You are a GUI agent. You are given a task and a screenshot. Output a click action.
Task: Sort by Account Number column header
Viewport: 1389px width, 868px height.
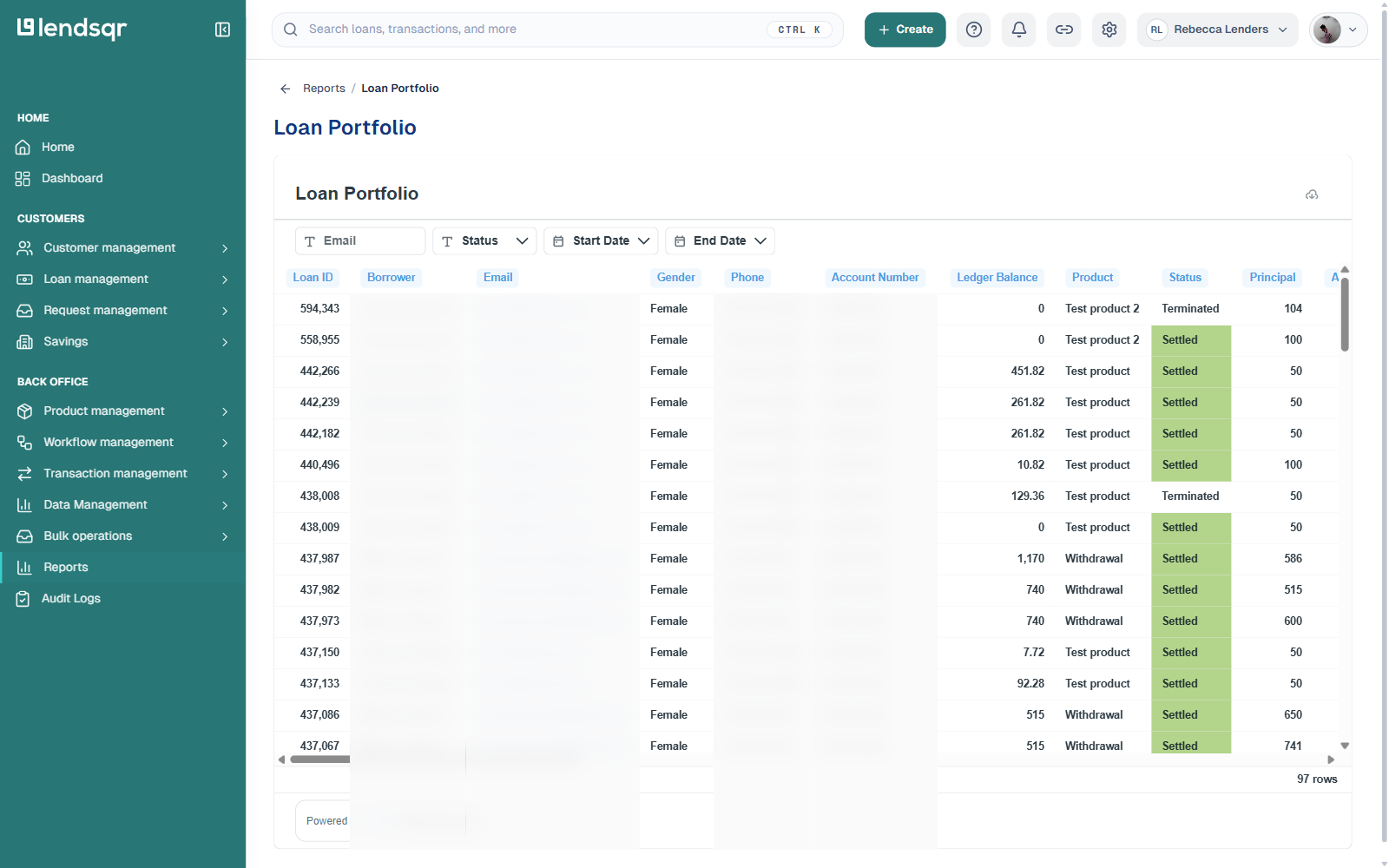[x=874, y=278]
